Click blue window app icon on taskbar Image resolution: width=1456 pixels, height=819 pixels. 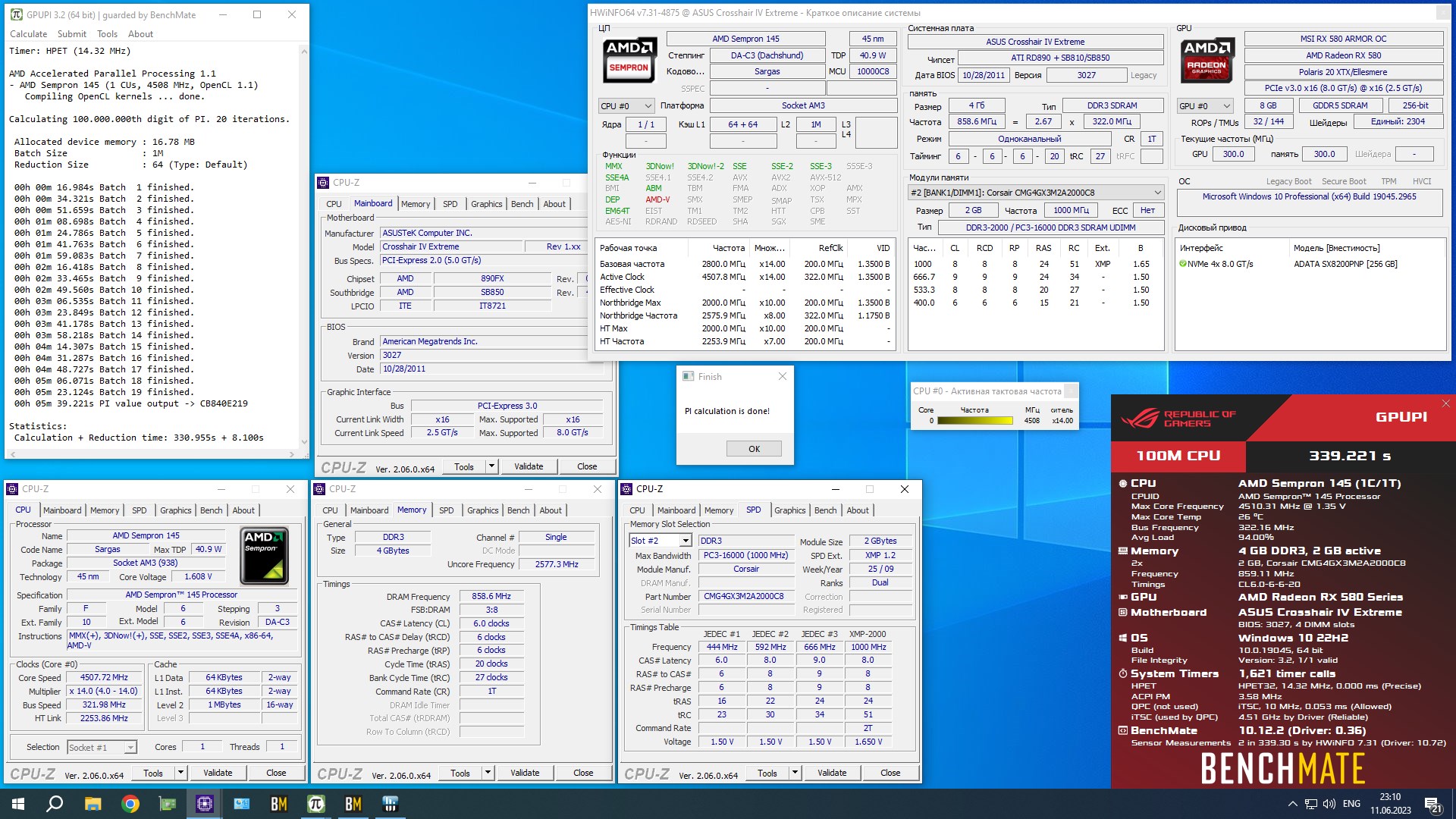click(x=242, y=804)
